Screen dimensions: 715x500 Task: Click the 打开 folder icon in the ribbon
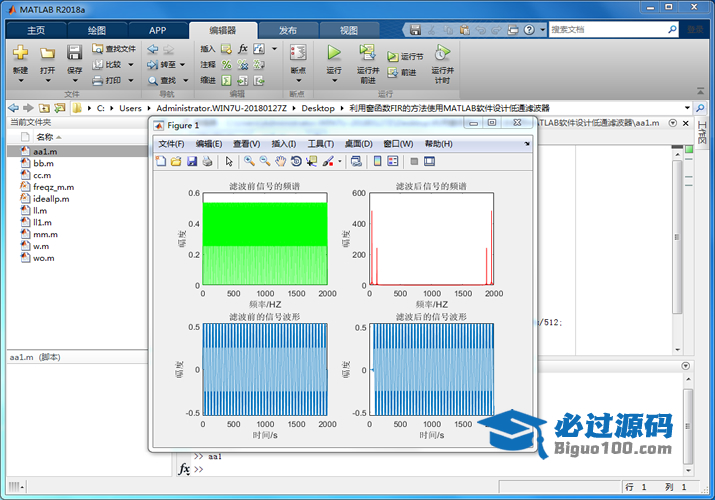pyautogui.click(x=47, y=53)
